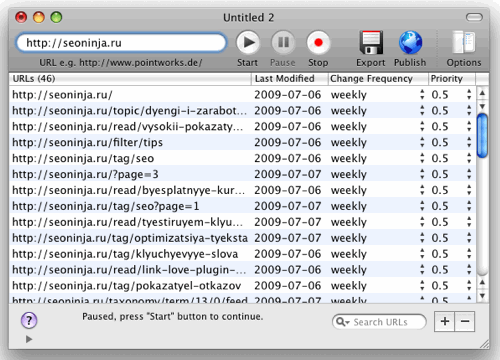Open help with the purple question mark

pos(29,321)
